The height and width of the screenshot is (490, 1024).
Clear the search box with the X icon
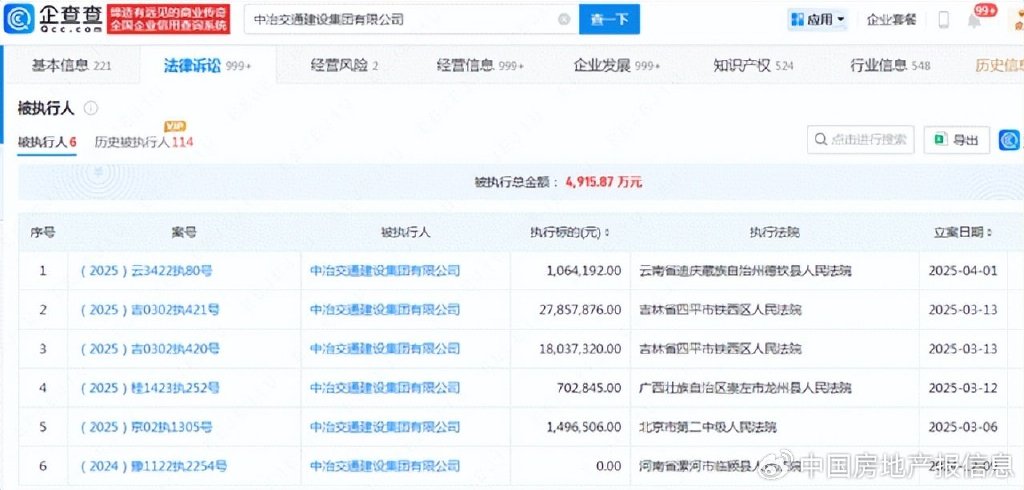pos(564,20)
